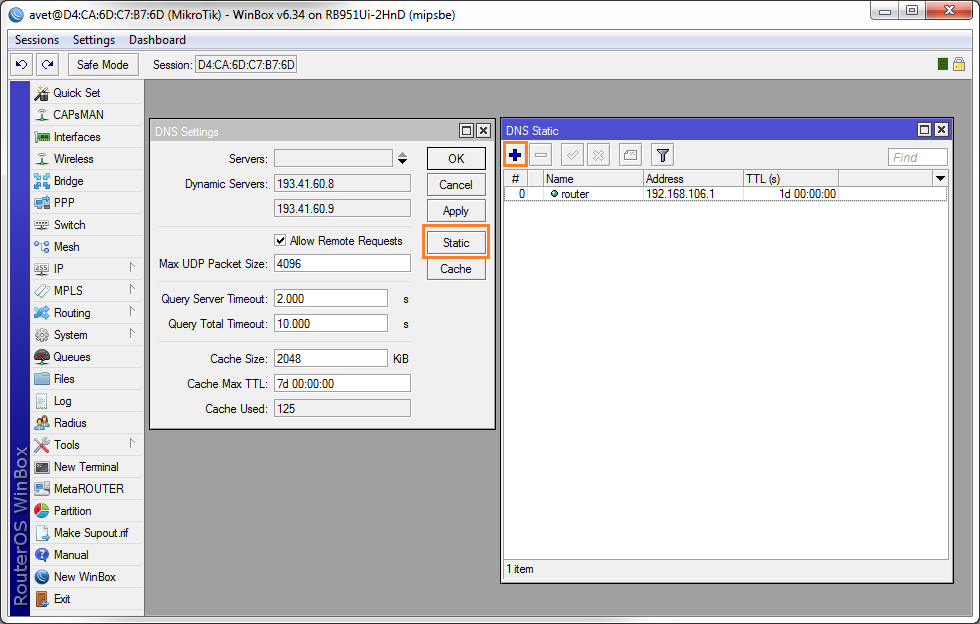Expand the Routing submenu in sidebar
This screenshot has width=980, height=624.
click(72, 313)
